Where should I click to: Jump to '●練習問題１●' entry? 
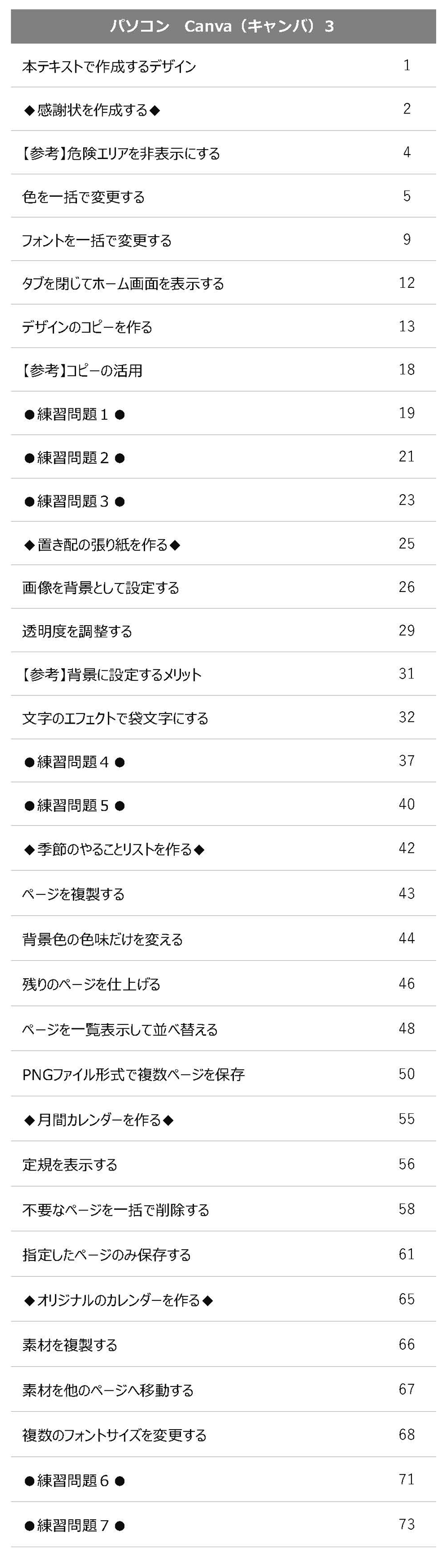[x=74, y=414]
